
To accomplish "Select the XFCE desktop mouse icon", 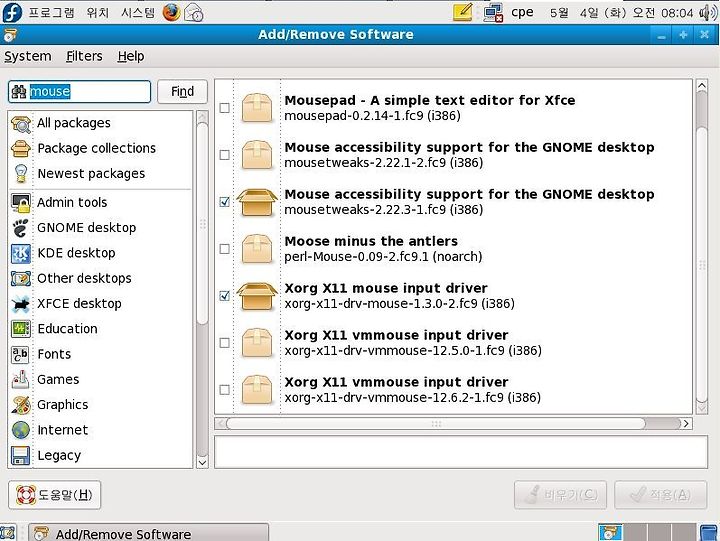I will (x=21, y=304).
